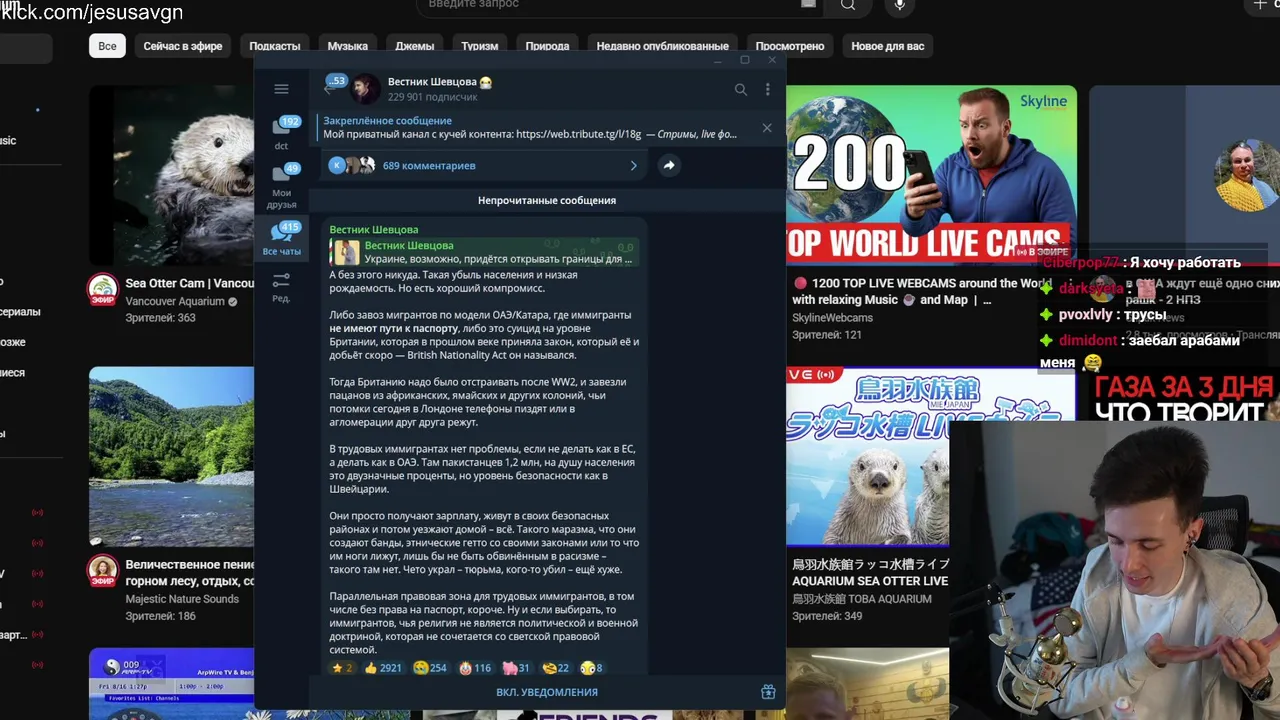Click Ciberpop77 username in stream chat
The width and height of the screenshot is (1280, 720).
1080,263
